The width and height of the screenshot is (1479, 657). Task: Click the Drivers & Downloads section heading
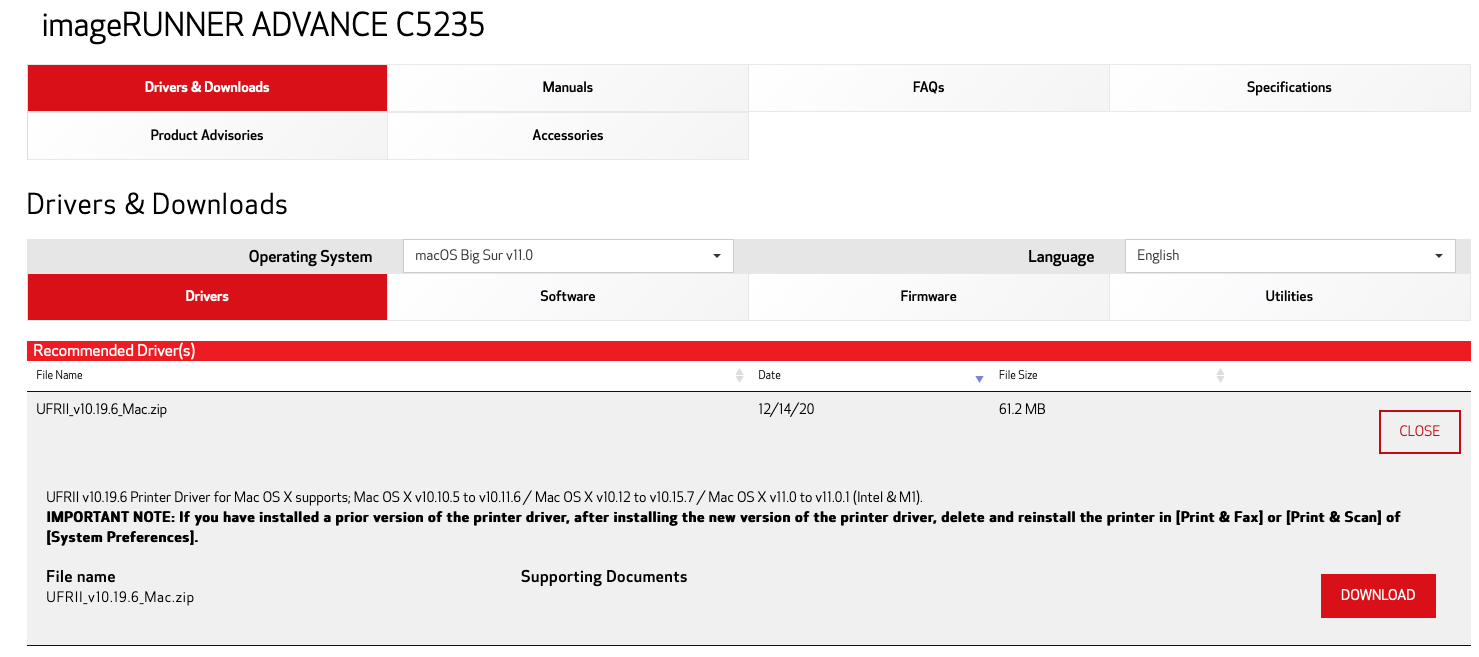157,205
